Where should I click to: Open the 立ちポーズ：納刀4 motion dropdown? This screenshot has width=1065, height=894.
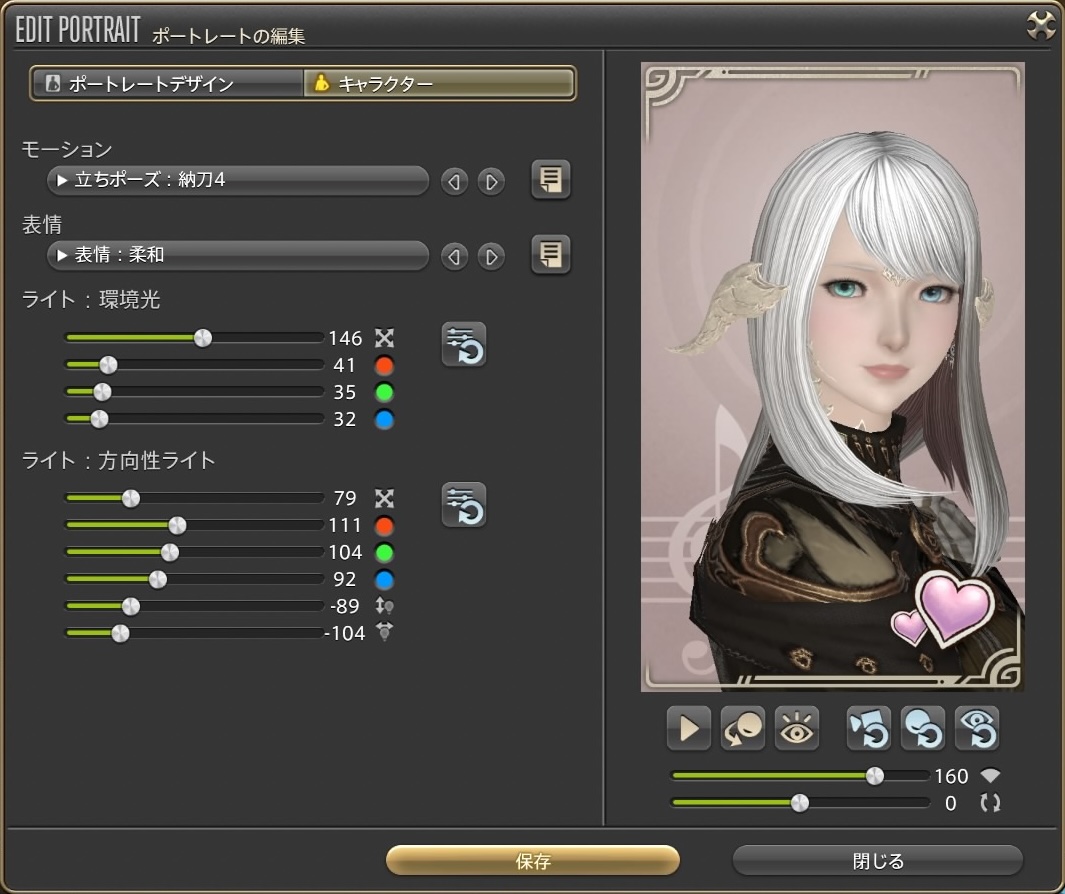click(x=238, y=181)
